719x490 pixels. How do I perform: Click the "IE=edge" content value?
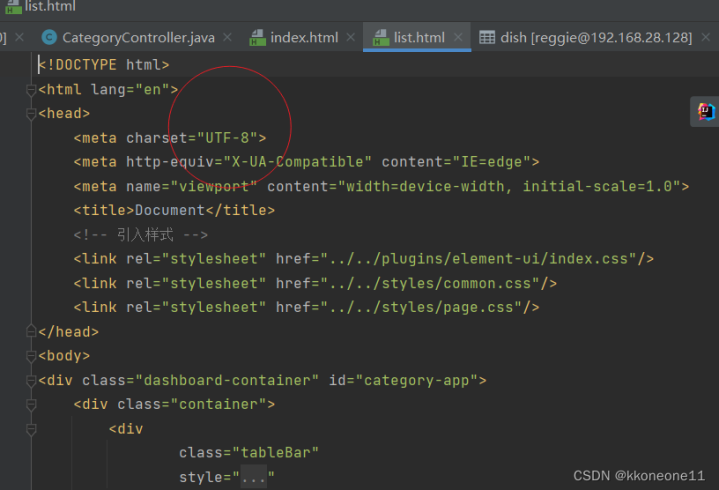pyautogui.click(x=492, y=162)
